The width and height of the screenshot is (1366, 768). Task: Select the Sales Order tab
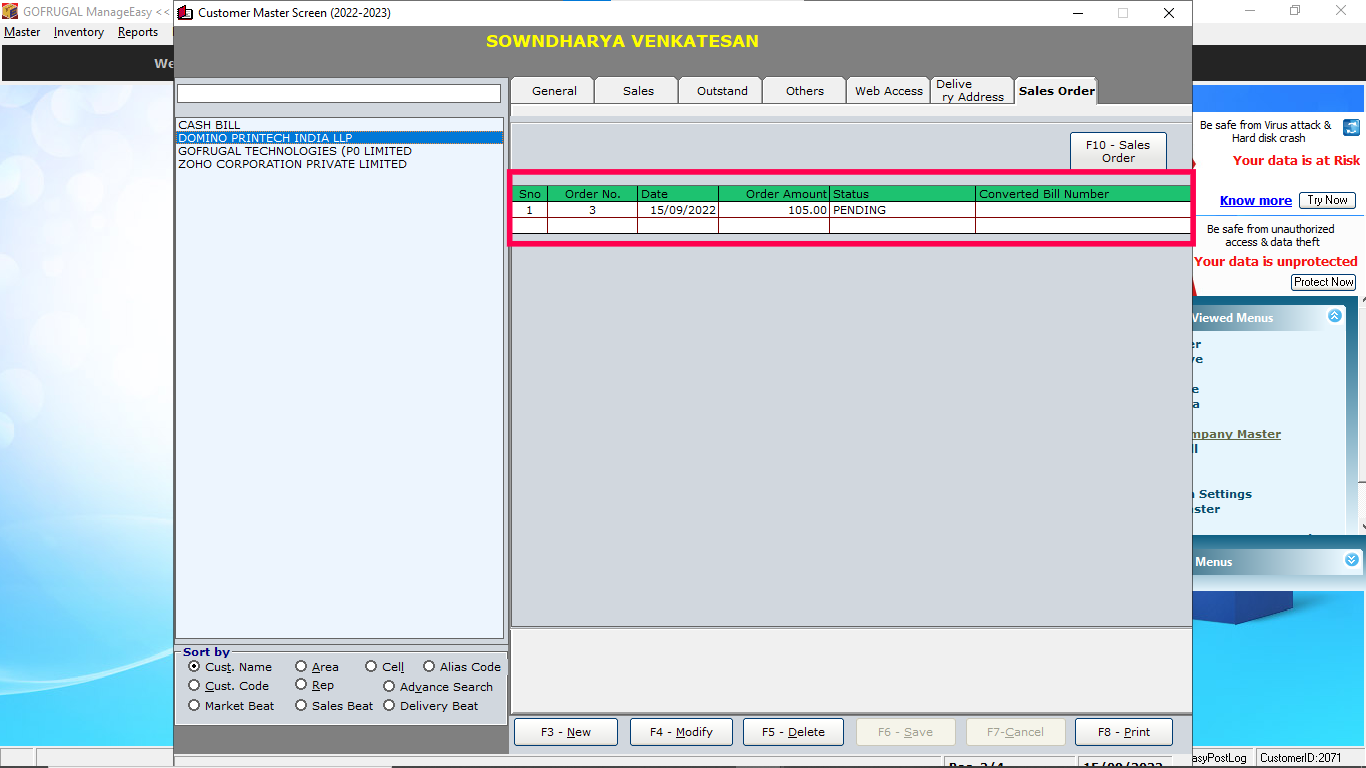[x=1056, y=90]
